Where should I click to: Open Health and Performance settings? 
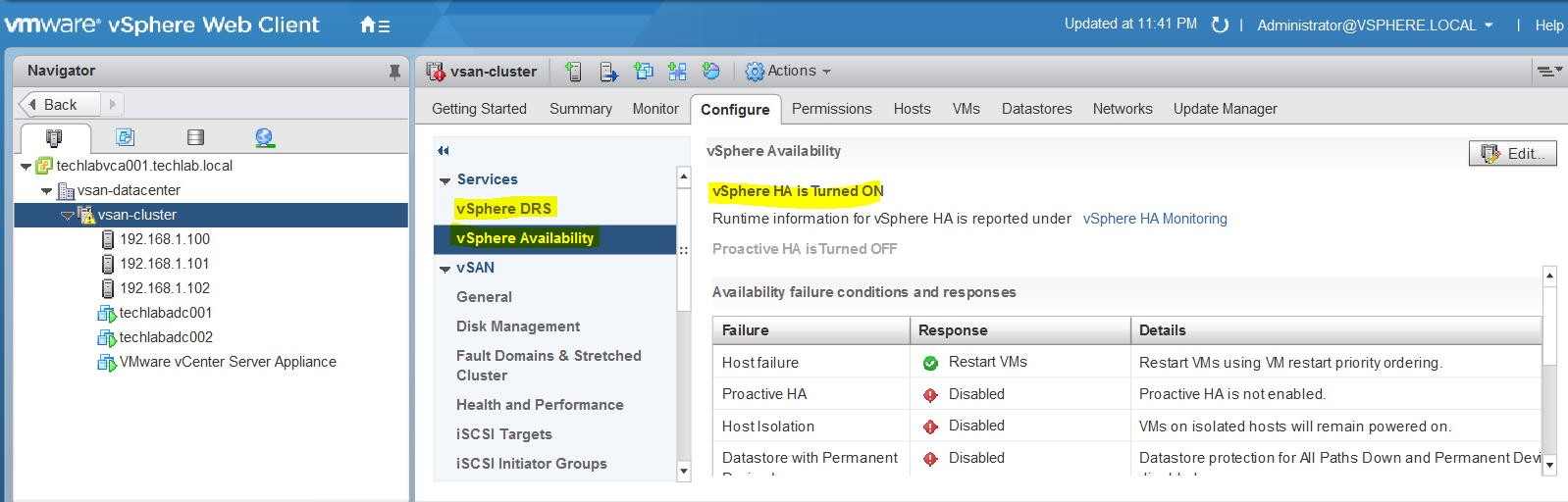point(540,405)
